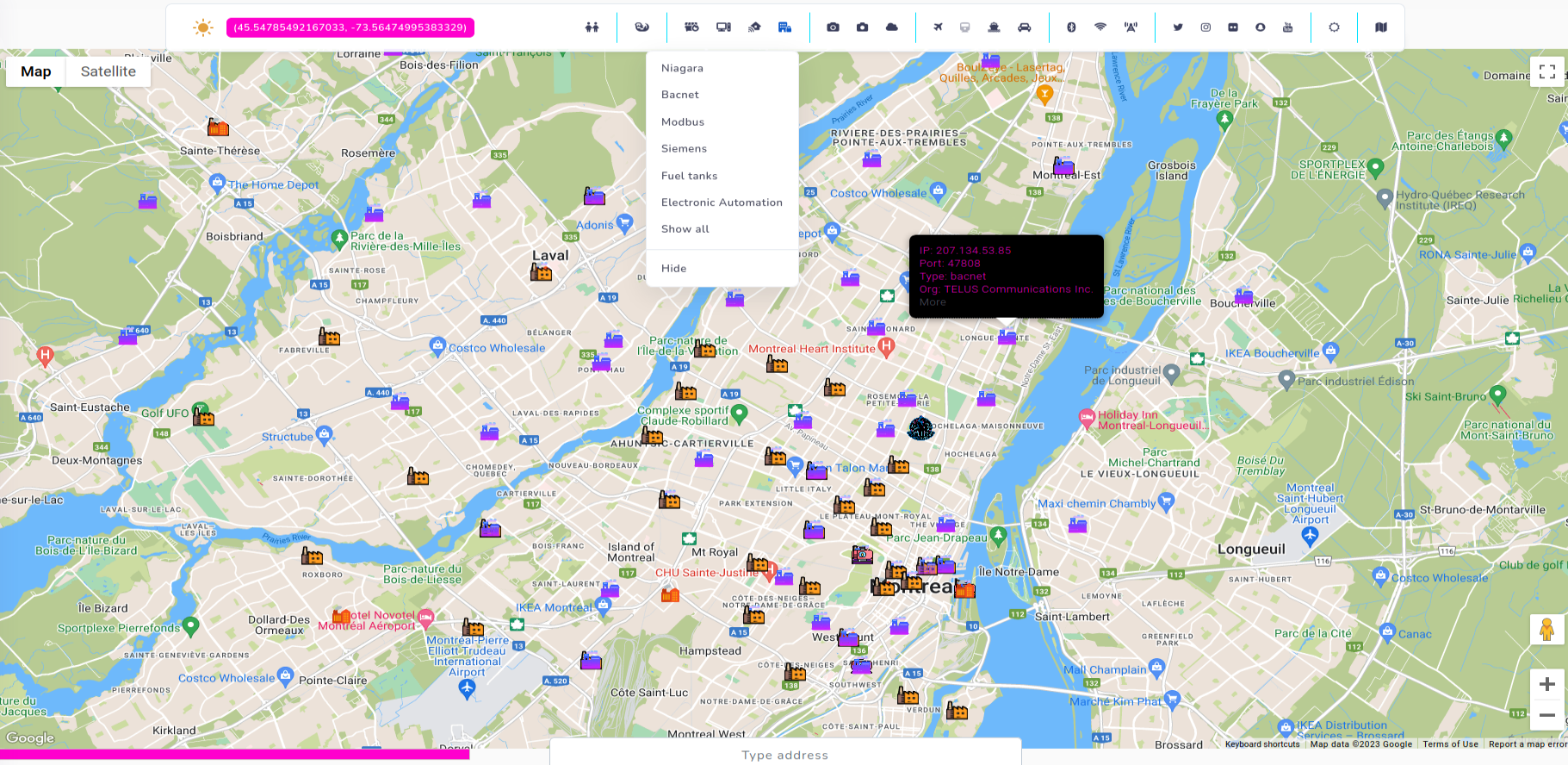Click the greyed train icon
Viewport: 1568px width, 765px height.
click(965, 28)
